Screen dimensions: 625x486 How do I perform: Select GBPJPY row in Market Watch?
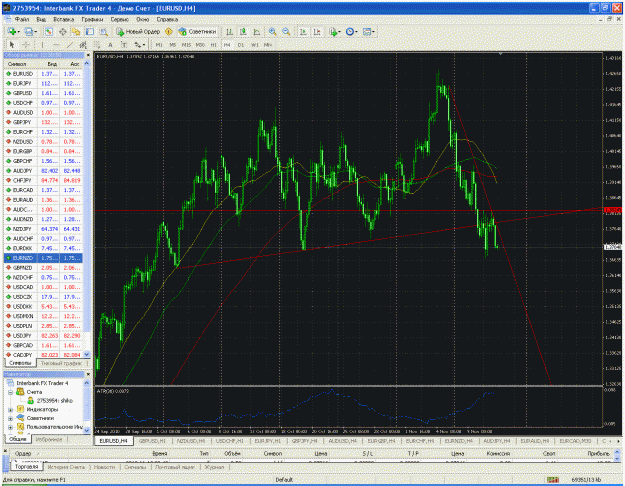43,122
